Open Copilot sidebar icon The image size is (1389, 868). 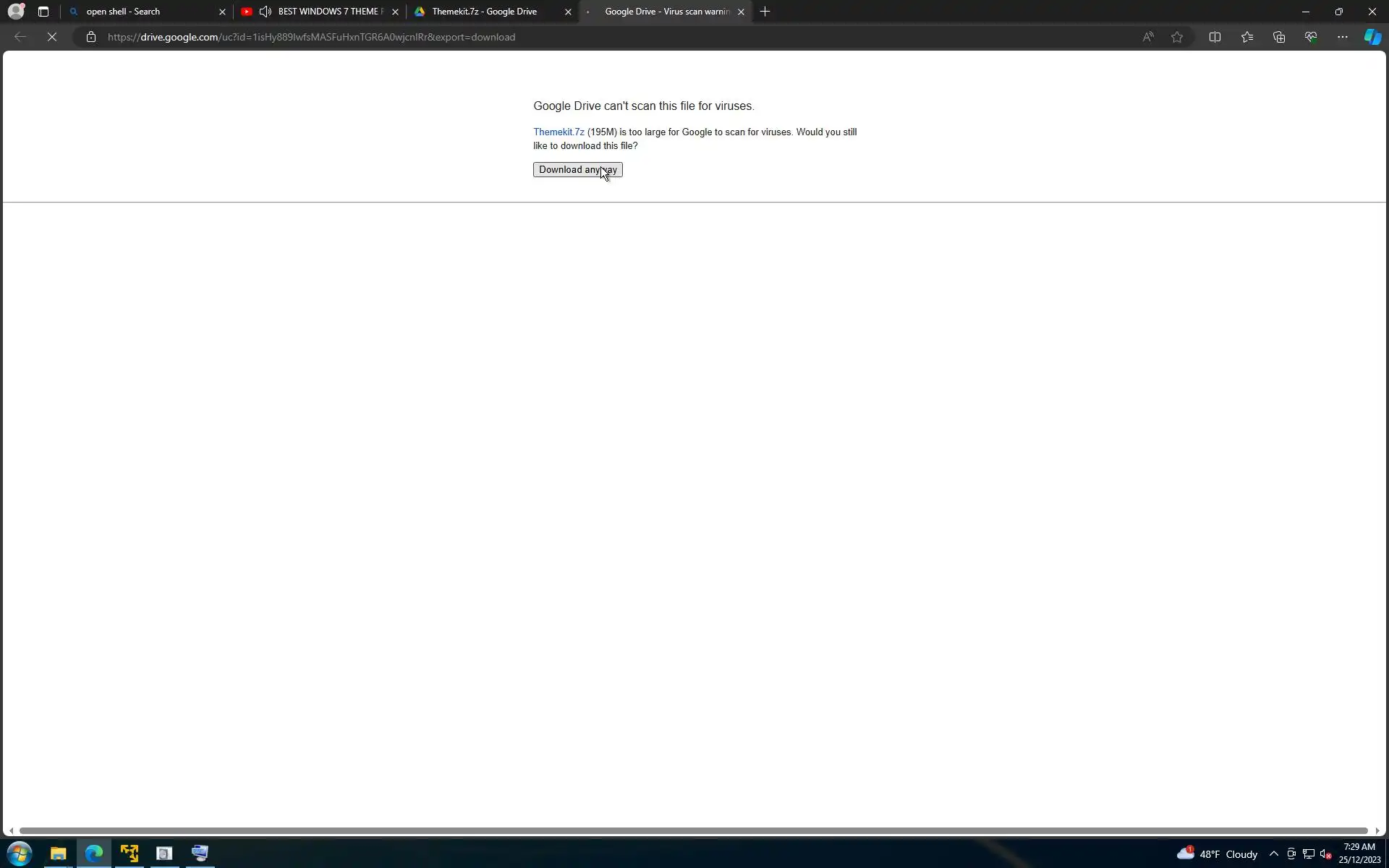coord(1372,37)
